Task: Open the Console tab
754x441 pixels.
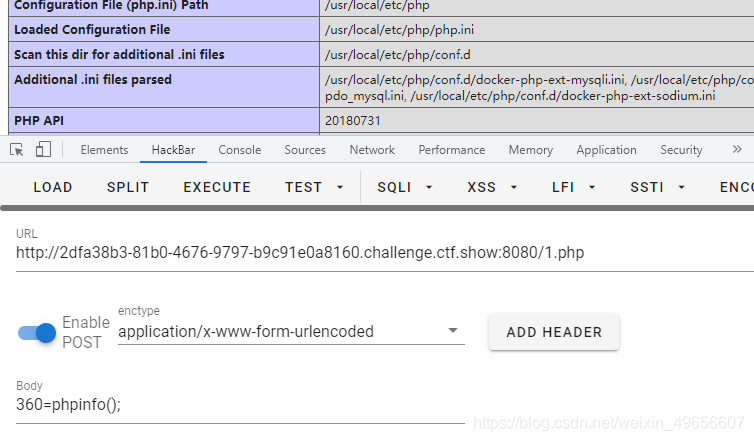Action: 239,150
